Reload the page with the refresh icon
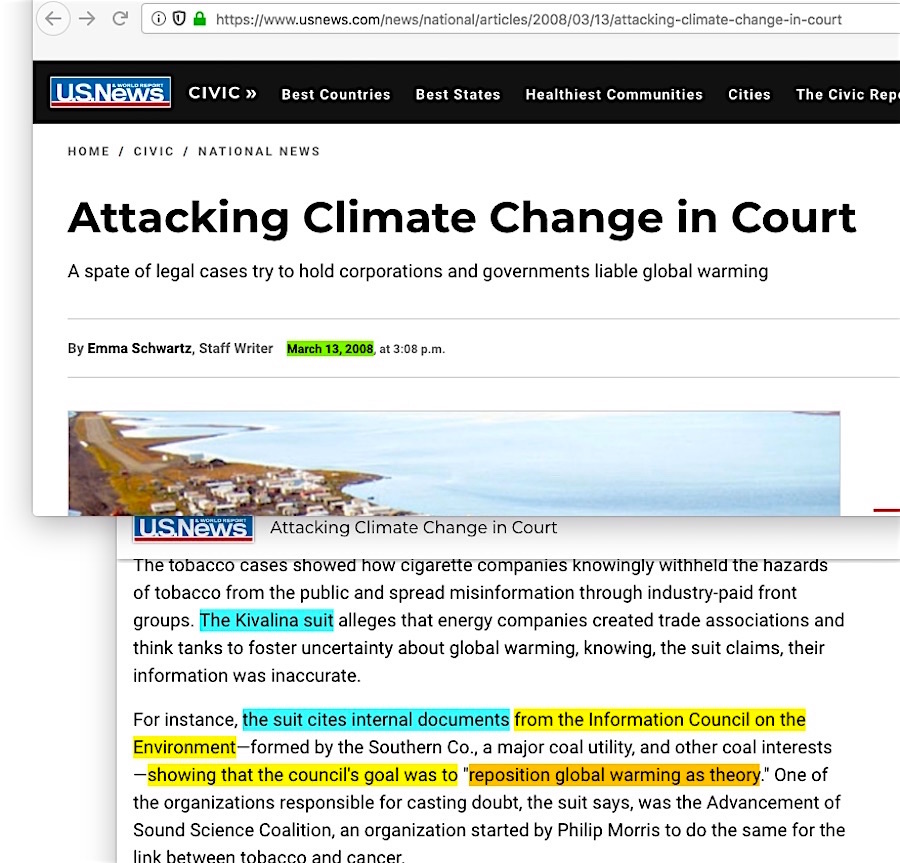Viewport: 900px width, 863px height. coord(120,19)
